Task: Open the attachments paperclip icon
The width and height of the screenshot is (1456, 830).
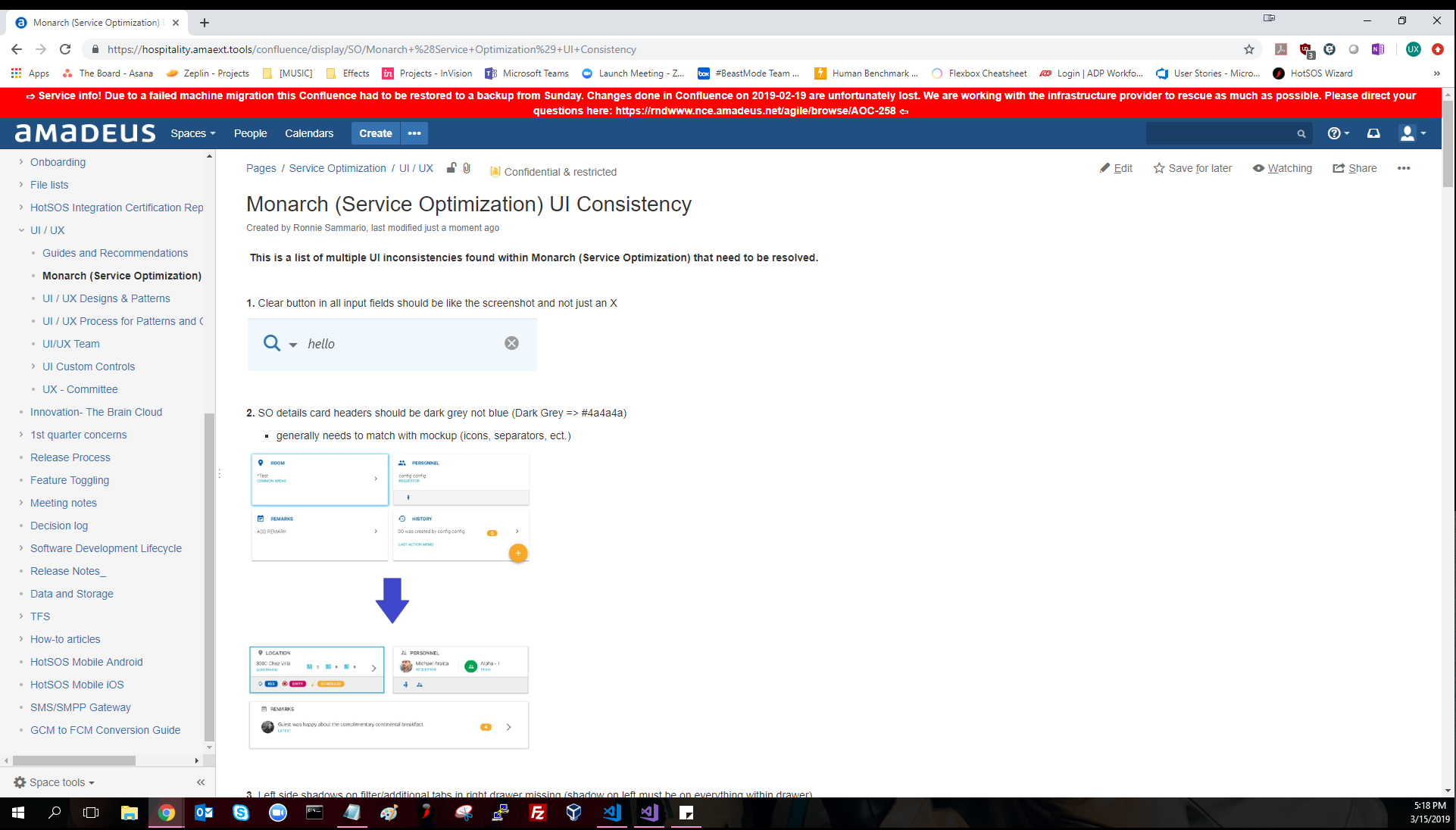Action: pyautogui.click(x=467, y=168)
